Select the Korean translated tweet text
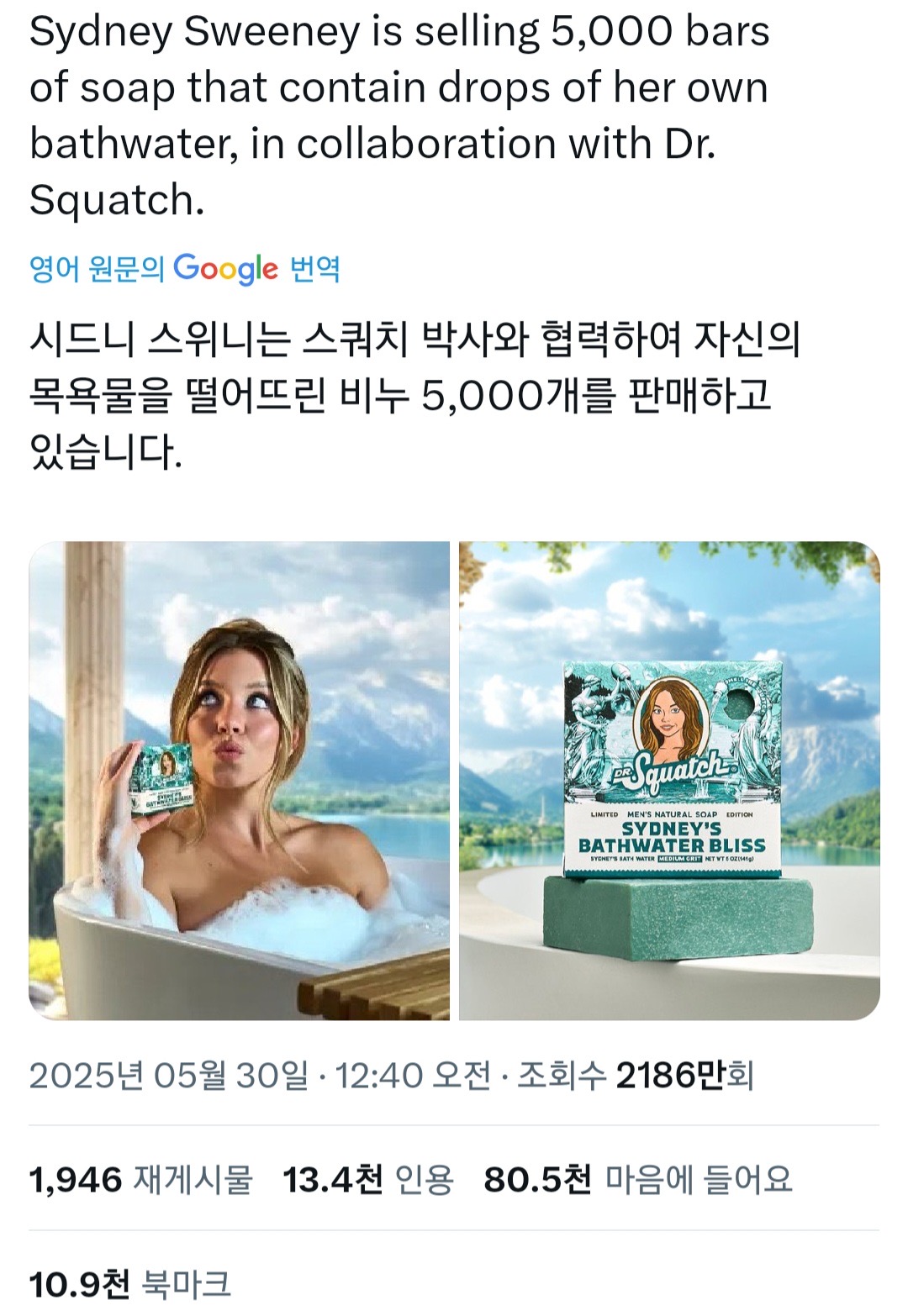The width and height of the screenshot is (908, 1316). [414, 395]
